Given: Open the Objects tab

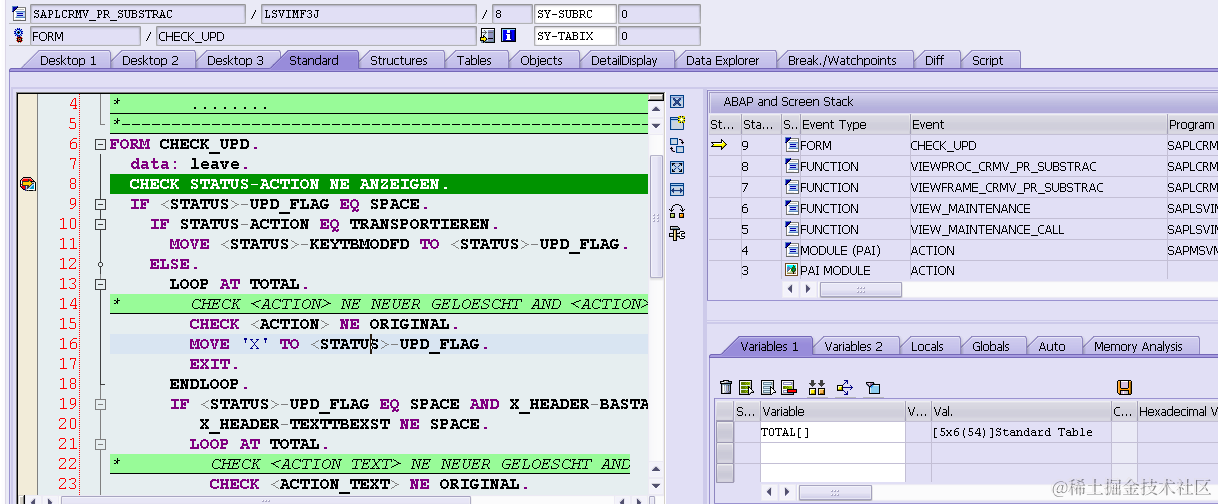Looking at the screenshot, I should (x=541, y=60).
